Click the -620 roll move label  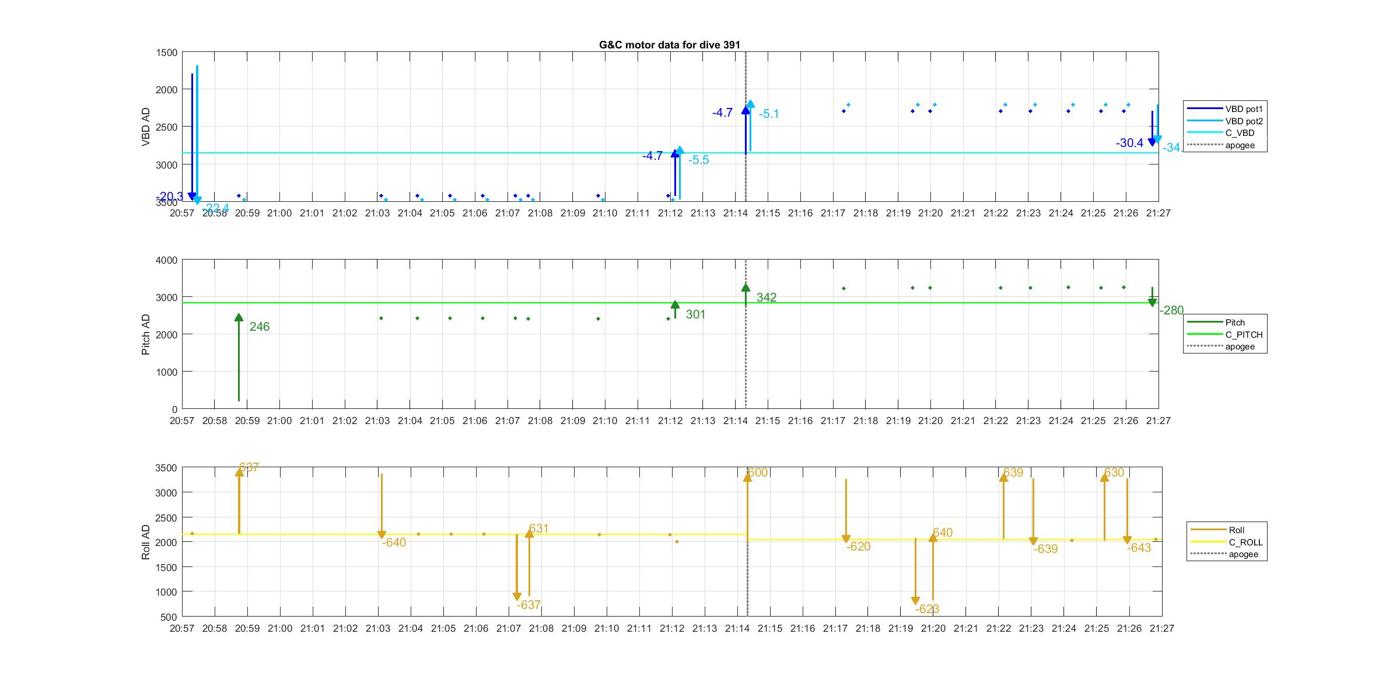click(x=858, y=547)
